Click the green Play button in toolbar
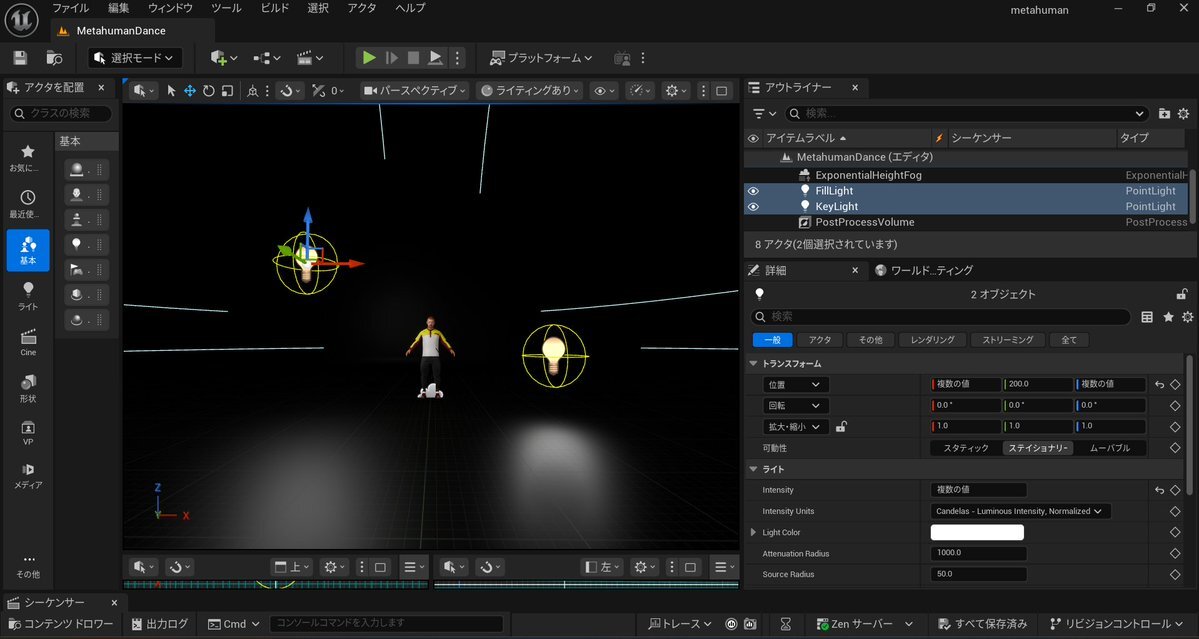Viewport: 1199px width, 639px height. 369,58
